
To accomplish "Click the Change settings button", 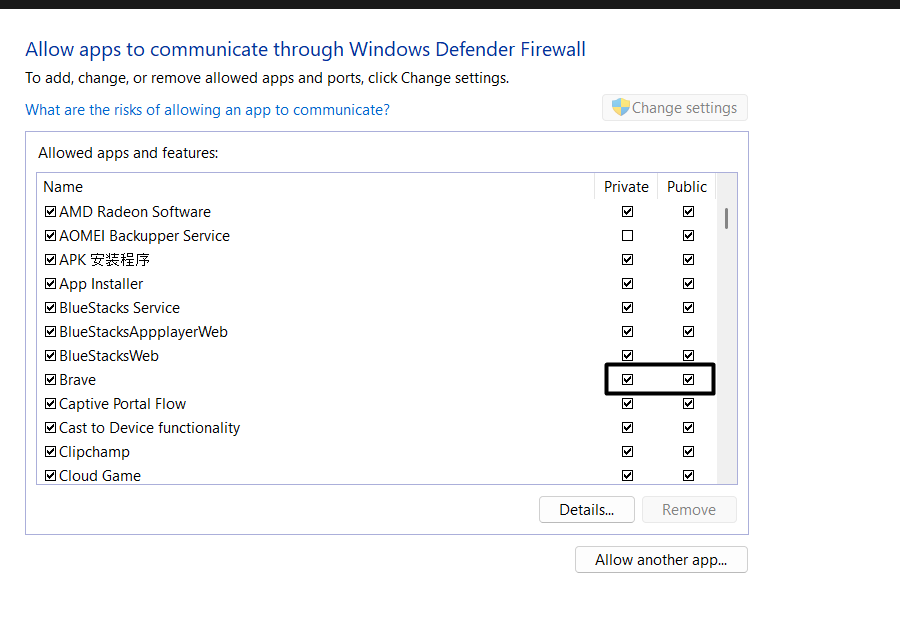I will click(x=675, y=108).
